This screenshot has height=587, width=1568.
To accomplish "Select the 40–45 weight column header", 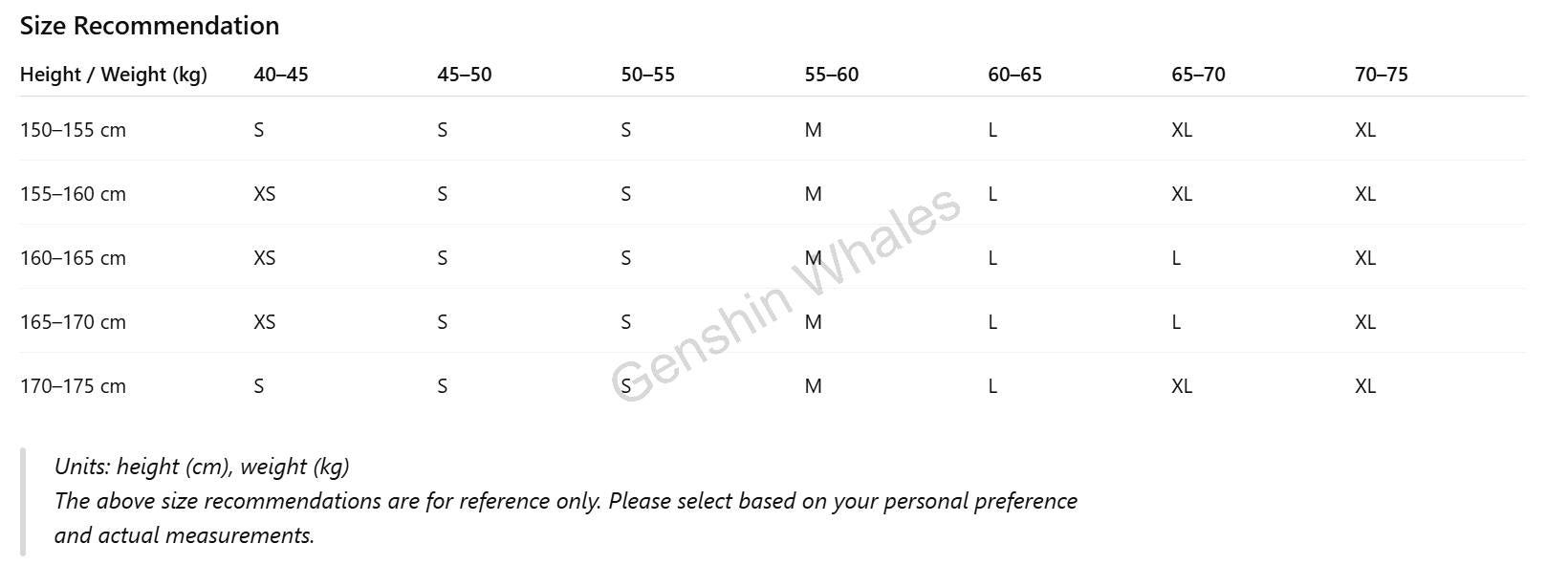I will [281, 75].
